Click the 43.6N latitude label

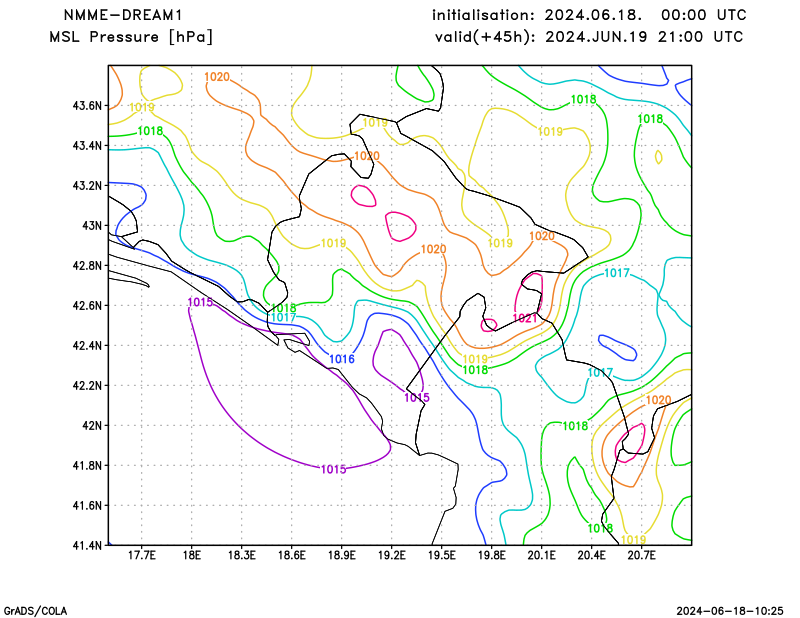click(87, 106)
